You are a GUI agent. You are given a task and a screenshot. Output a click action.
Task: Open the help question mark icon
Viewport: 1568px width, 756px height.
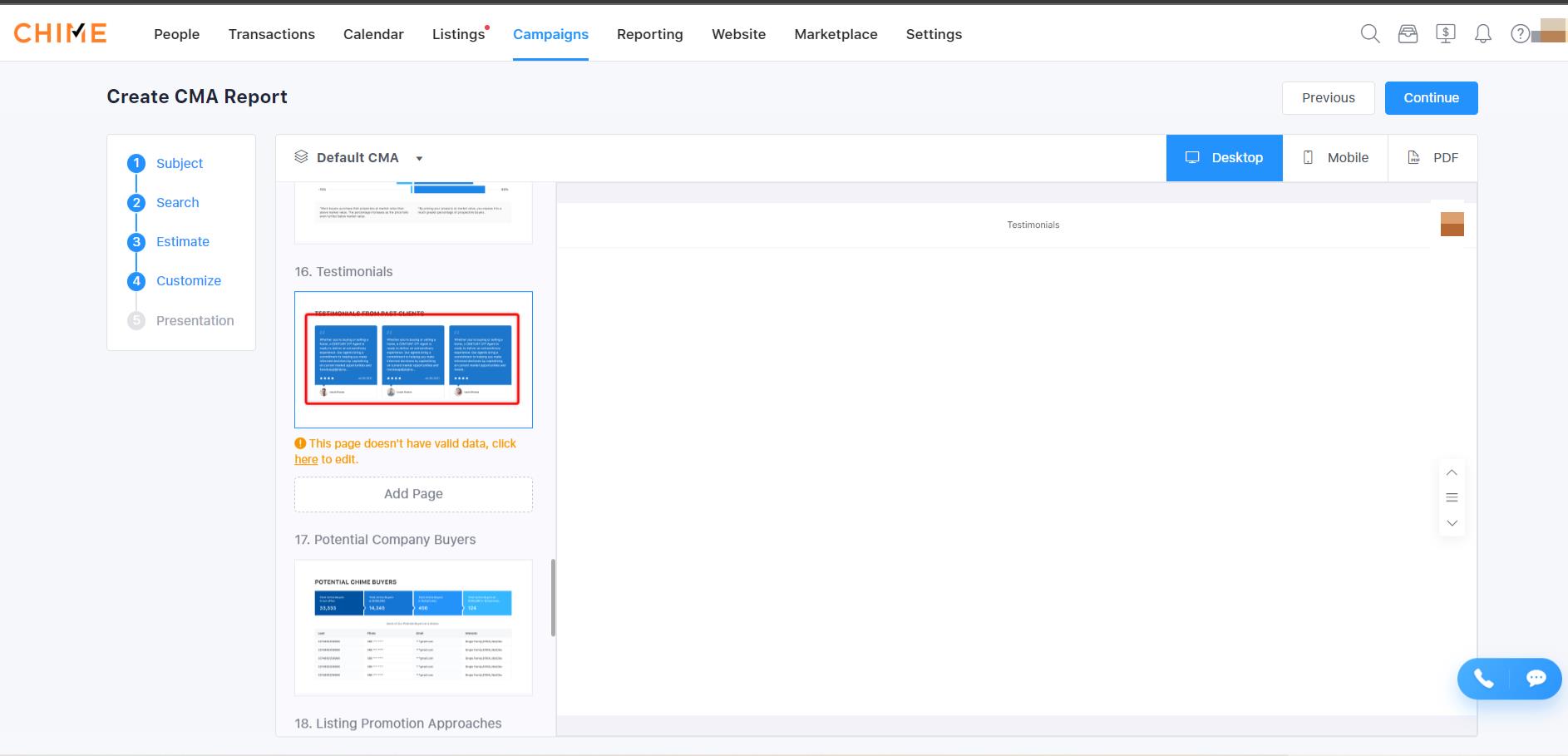pyautogui.click(x=1519, y=34)
